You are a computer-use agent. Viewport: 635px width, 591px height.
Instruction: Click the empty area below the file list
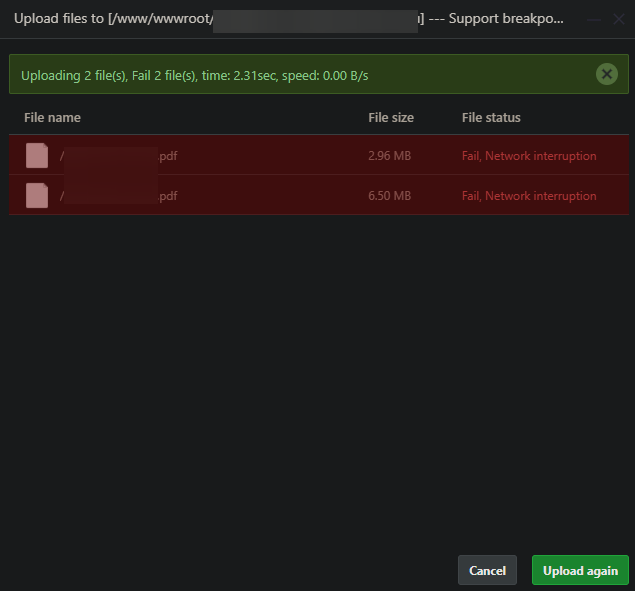pos(317,380)
